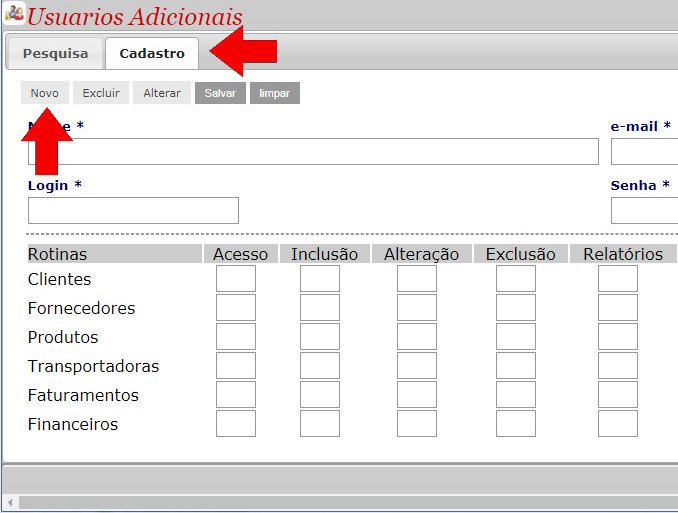
Task: Focus the e-mail input field
Action: 644,152
